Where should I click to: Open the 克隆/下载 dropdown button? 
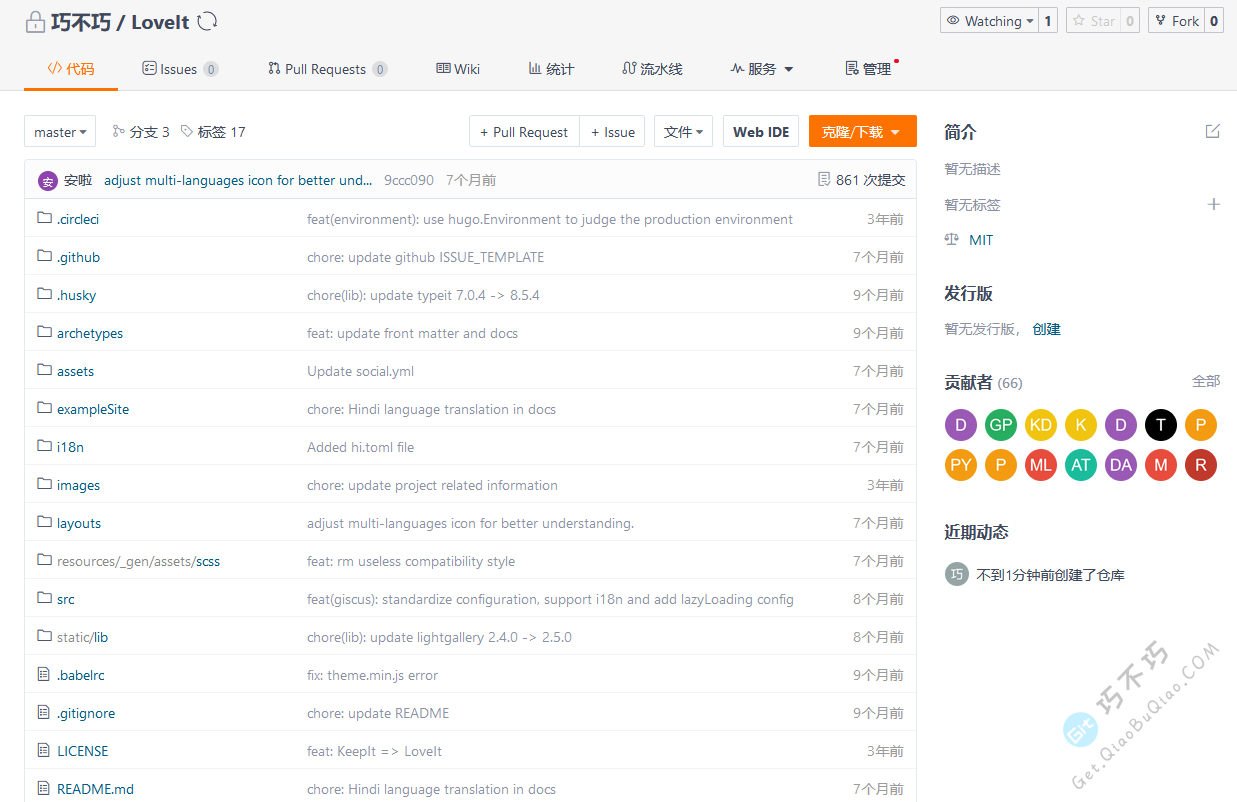coord(862,132)
